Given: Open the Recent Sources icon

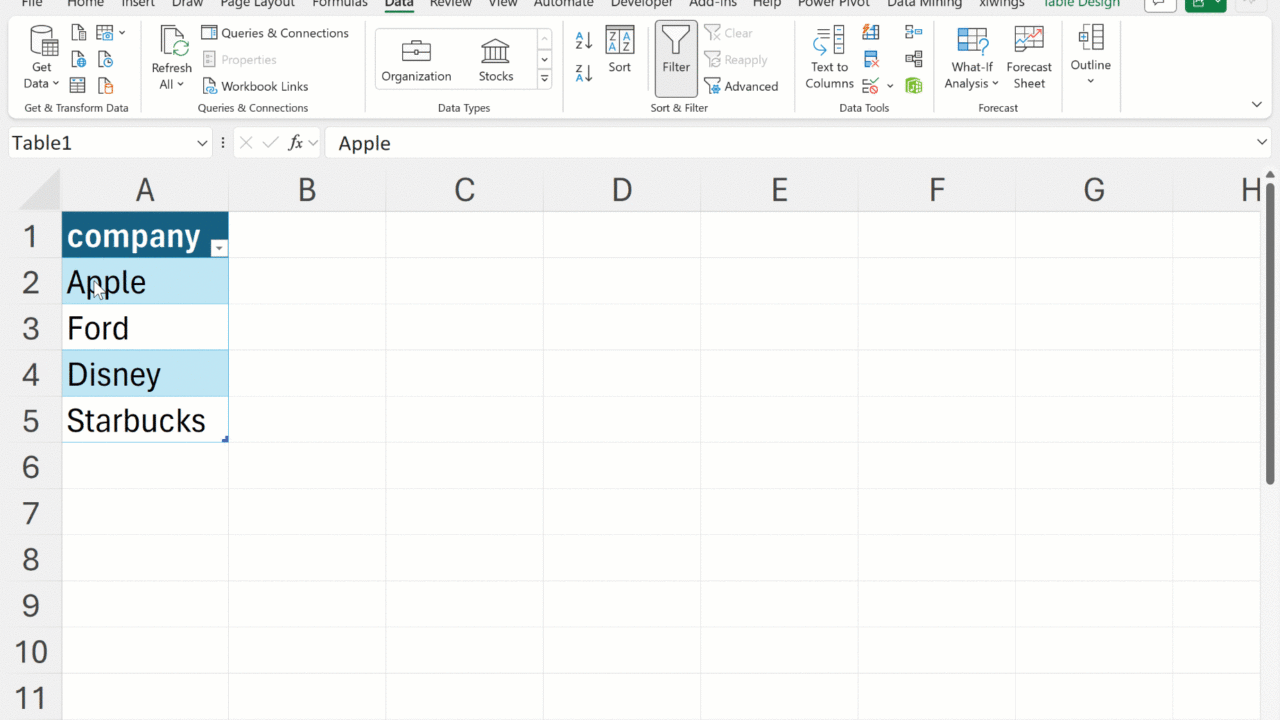Looking at the screenshot, I should click(105, 60).
